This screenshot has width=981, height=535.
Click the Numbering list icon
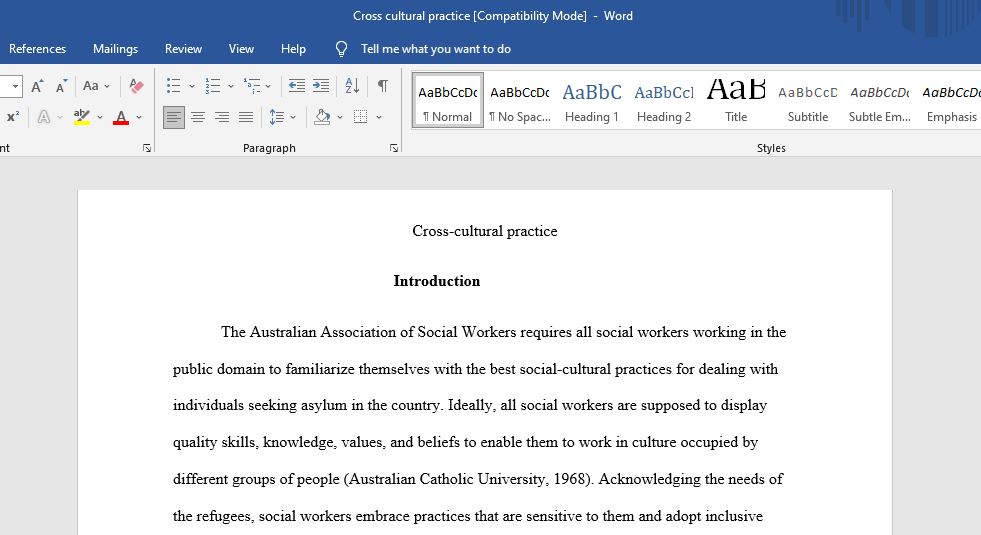tap(213, 86)
